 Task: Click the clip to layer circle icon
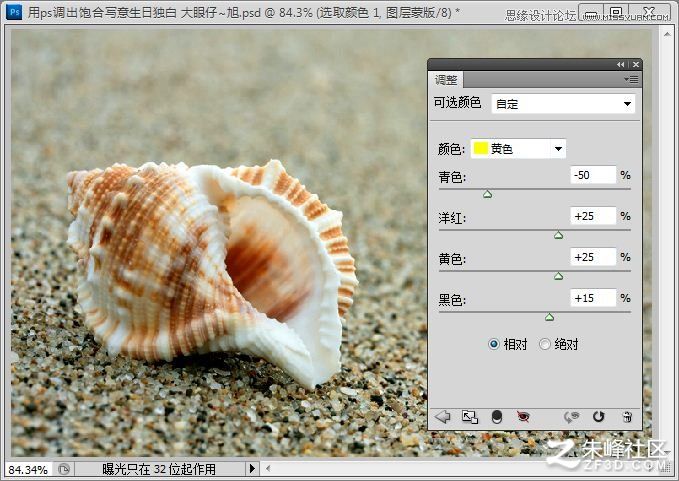[x=497, y=417]
